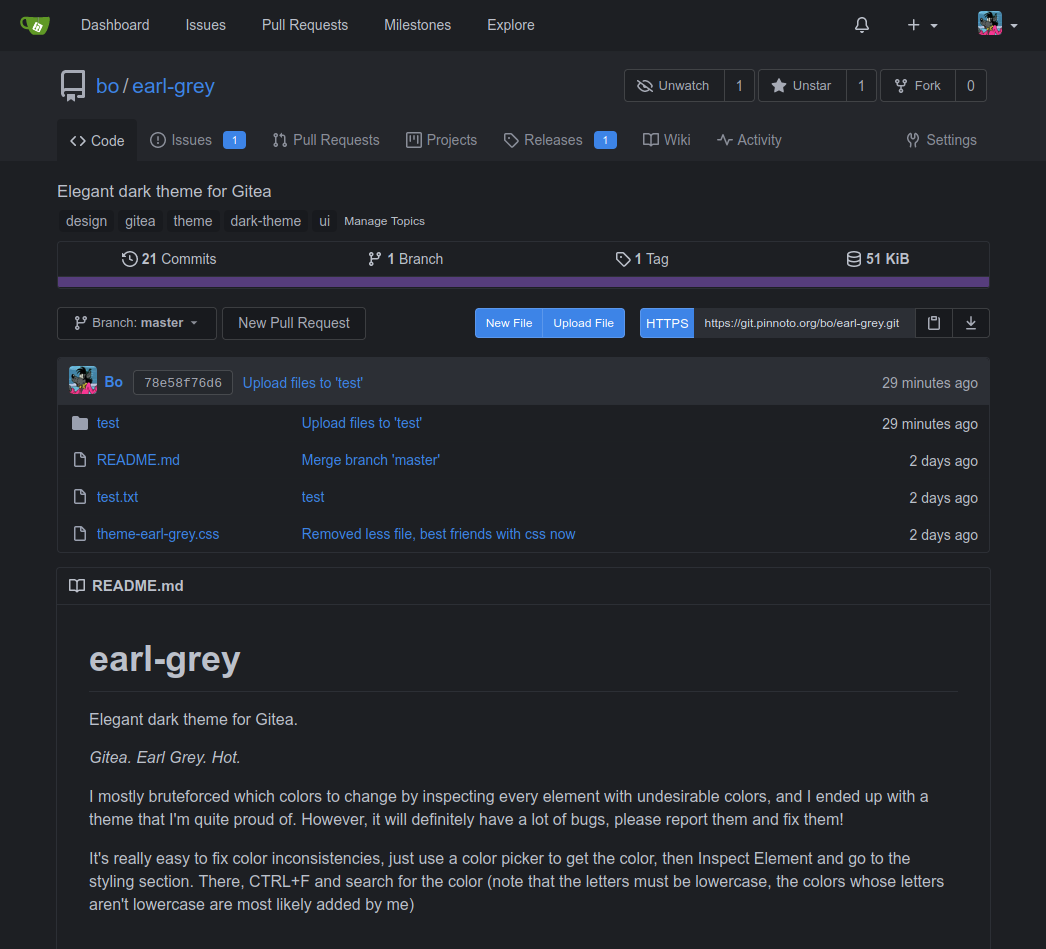View the 1 Branch list

tap(405, 259)
